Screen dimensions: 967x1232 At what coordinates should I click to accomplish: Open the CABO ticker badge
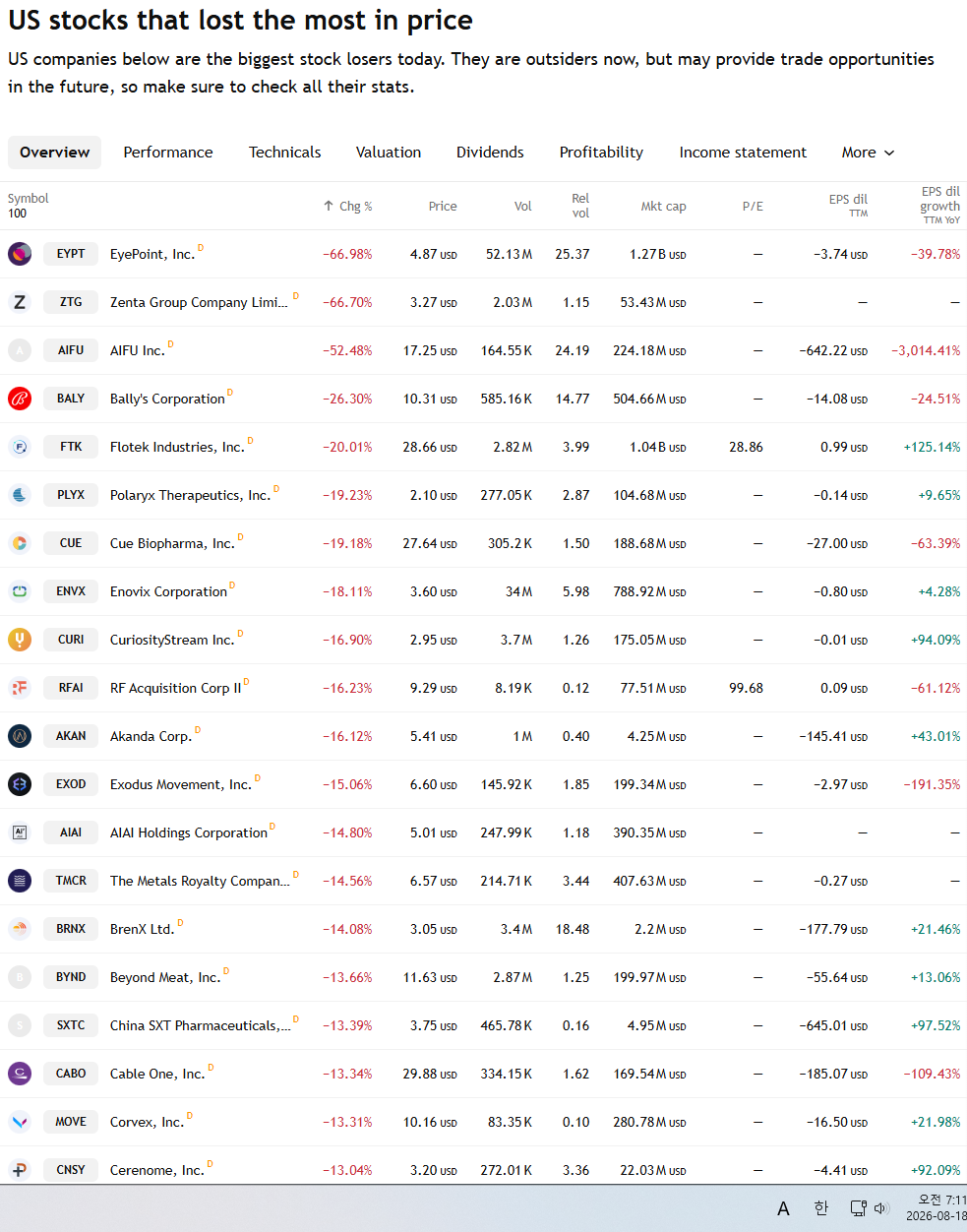71,1074
